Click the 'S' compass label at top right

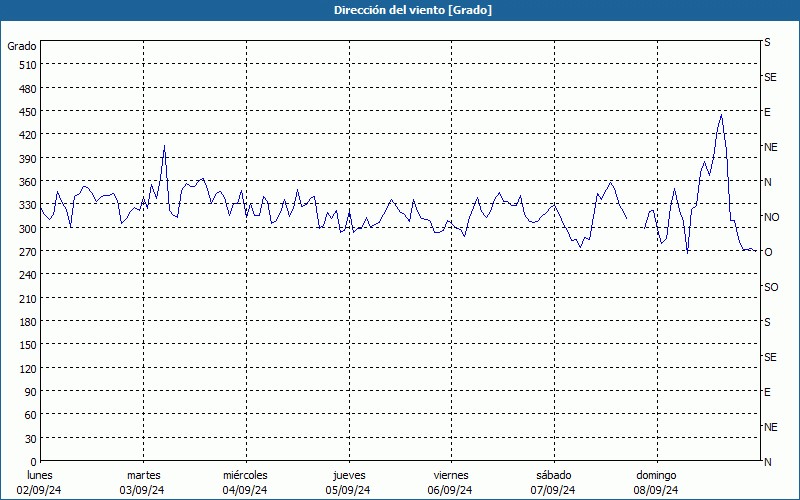[767, 42]
